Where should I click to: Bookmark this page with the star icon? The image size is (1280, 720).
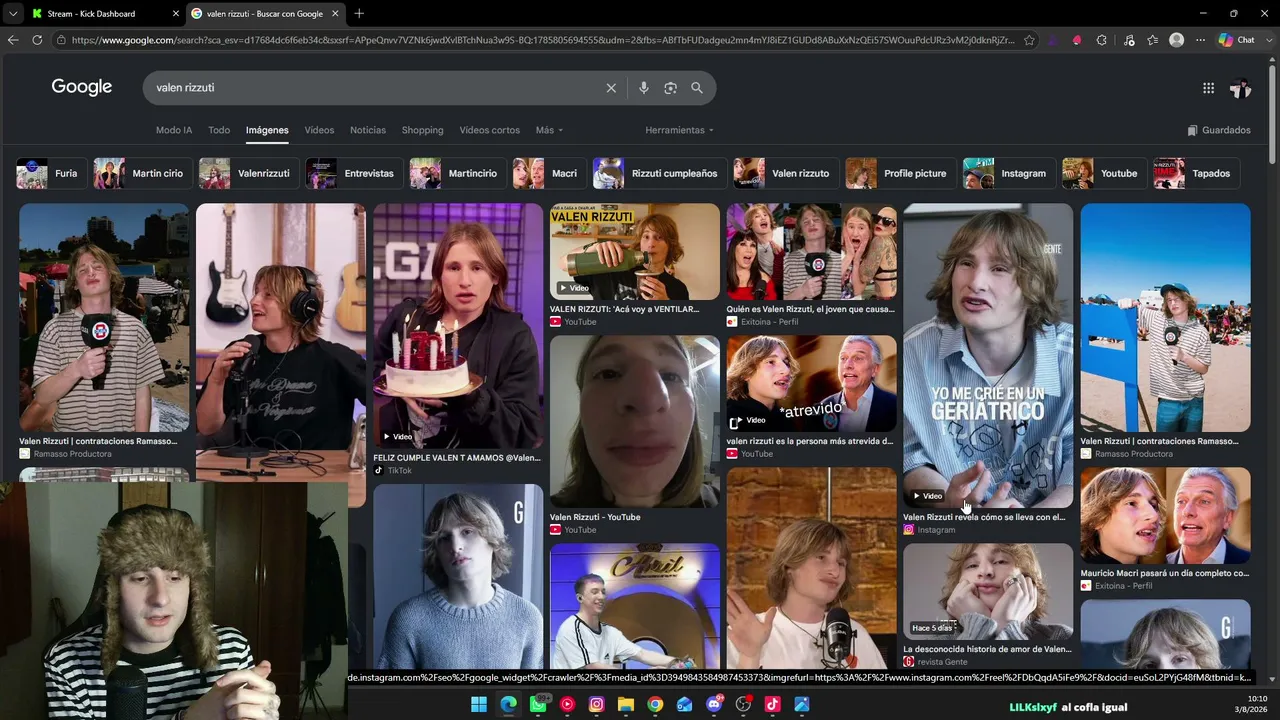click(1029, 40)
